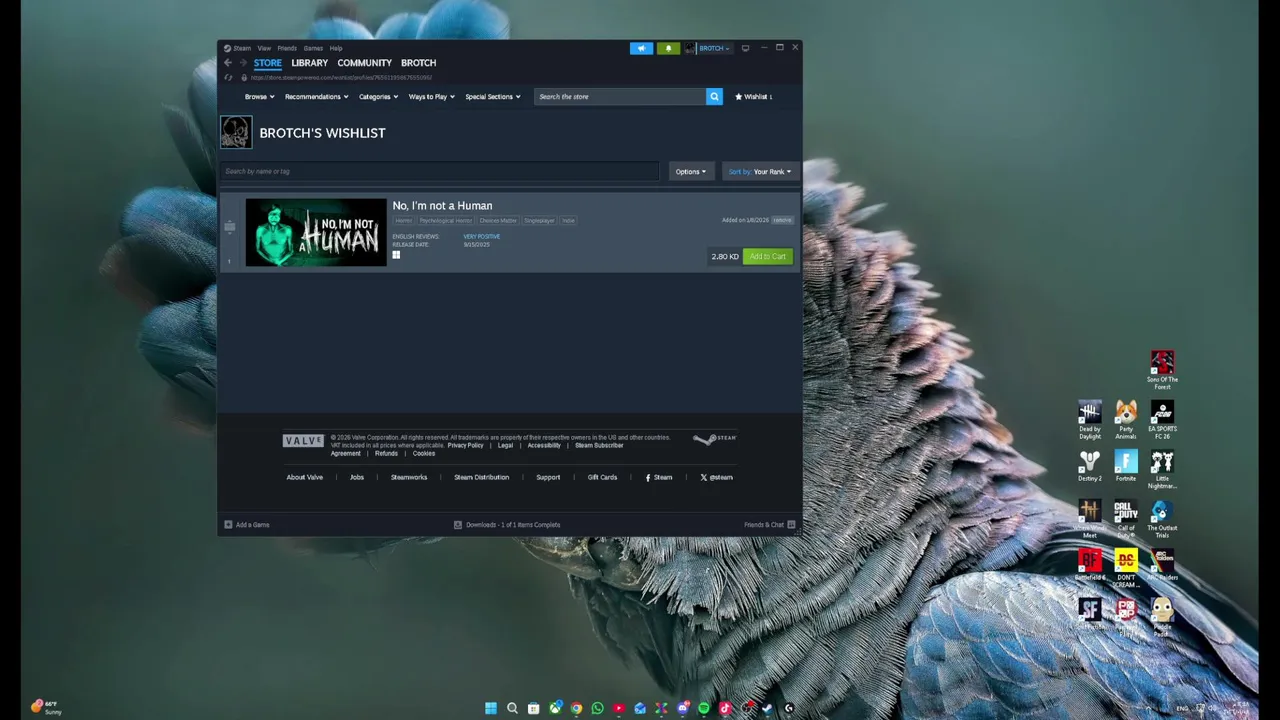Open the Support footer link
The height and width of the screenshot is (720, 1280).
[548, 478]
